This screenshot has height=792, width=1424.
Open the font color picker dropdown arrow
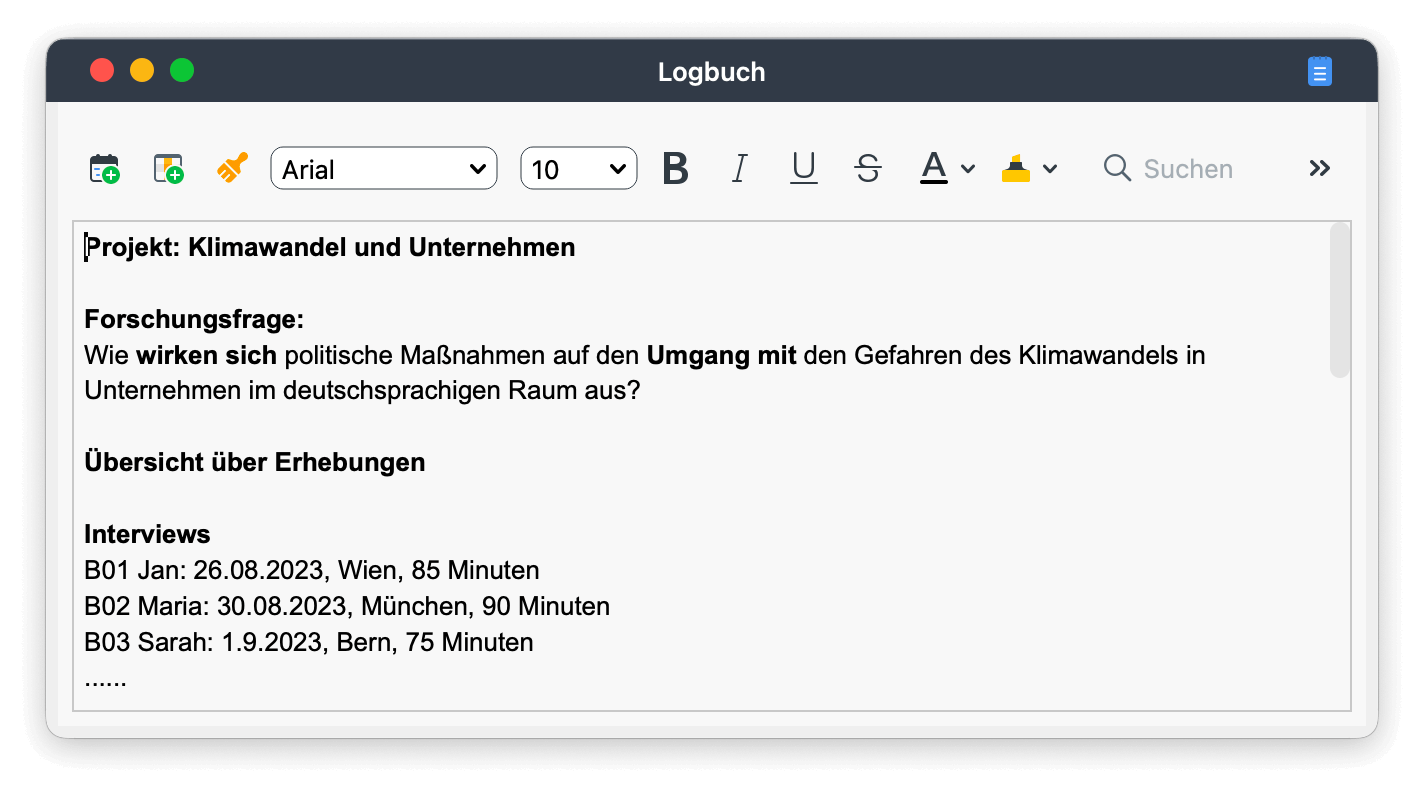(966, 168)
